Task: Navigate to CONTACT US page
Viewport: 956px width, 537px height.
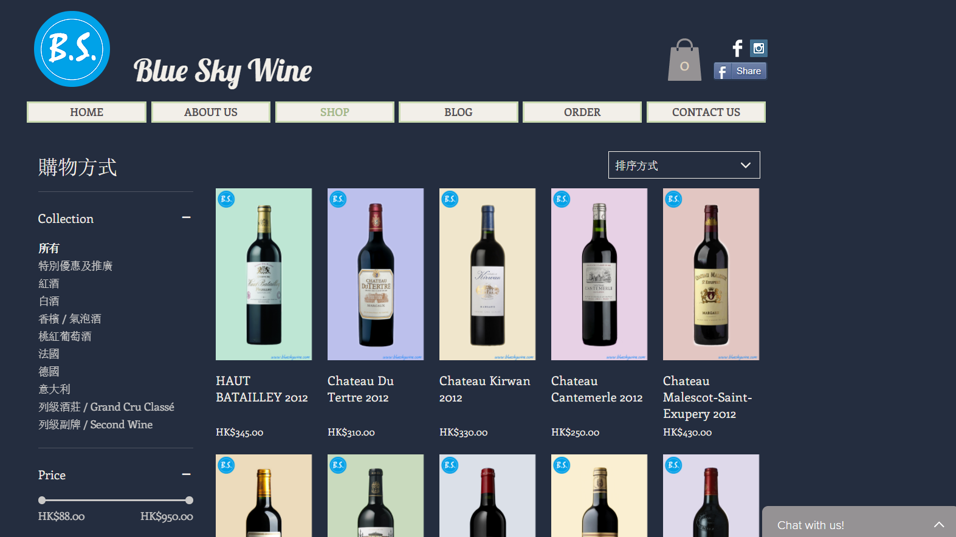Action: [x=706, y=112]
